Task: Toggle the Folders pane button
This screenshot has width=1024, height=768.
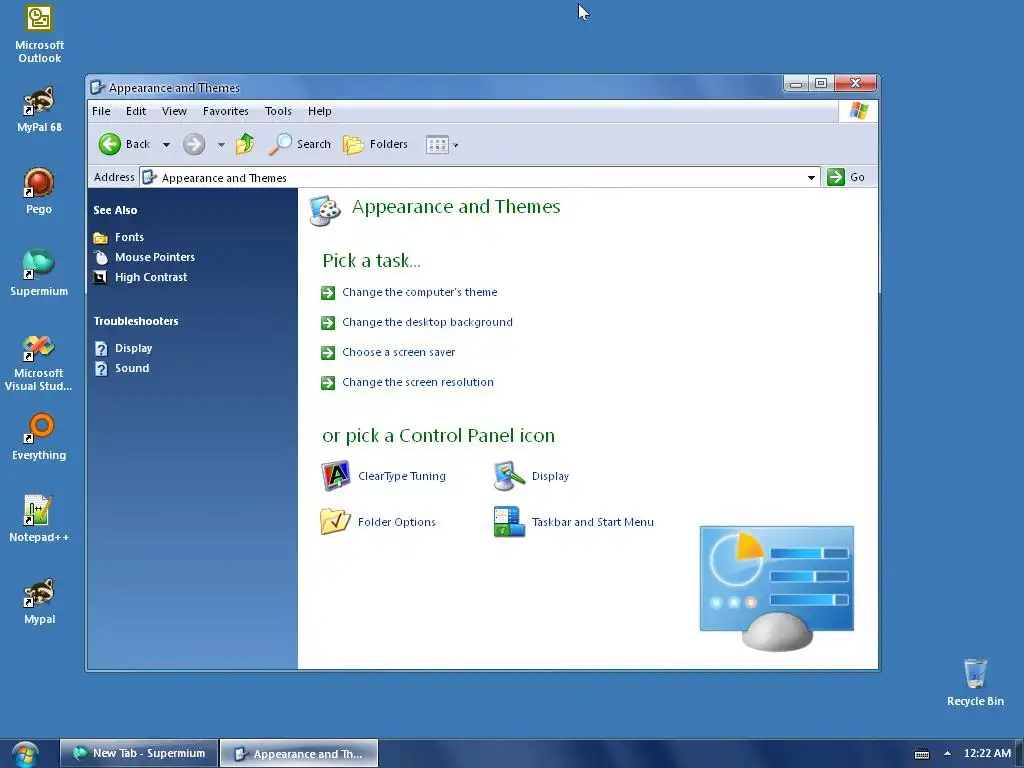Action: tap(376, 144)
